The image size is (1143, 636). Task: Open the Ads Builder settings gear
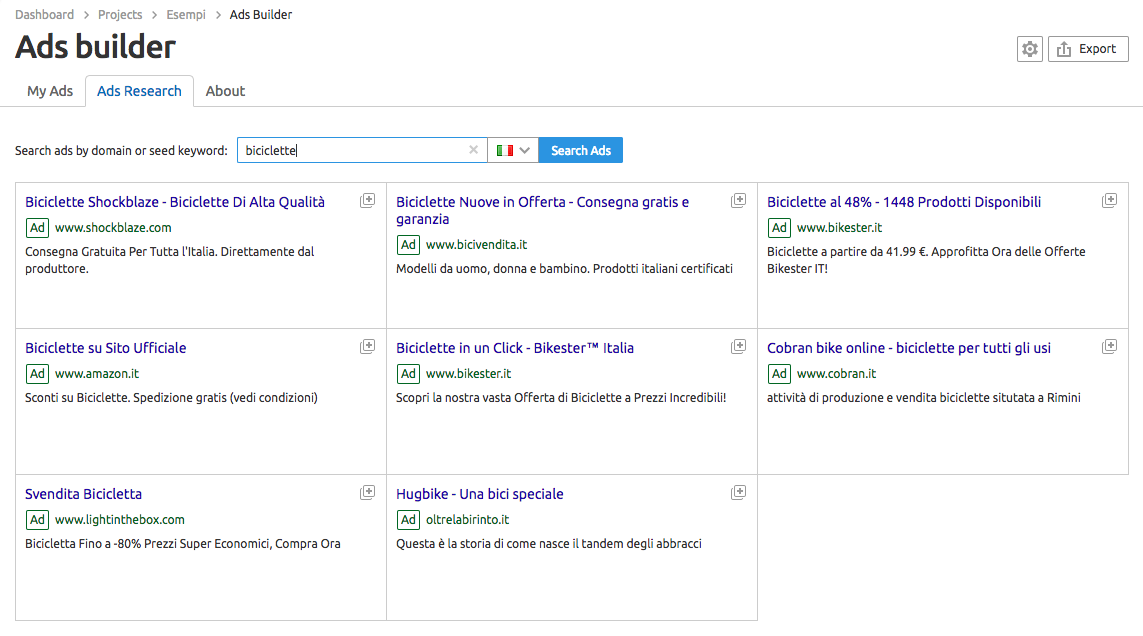coord(1029,48)
